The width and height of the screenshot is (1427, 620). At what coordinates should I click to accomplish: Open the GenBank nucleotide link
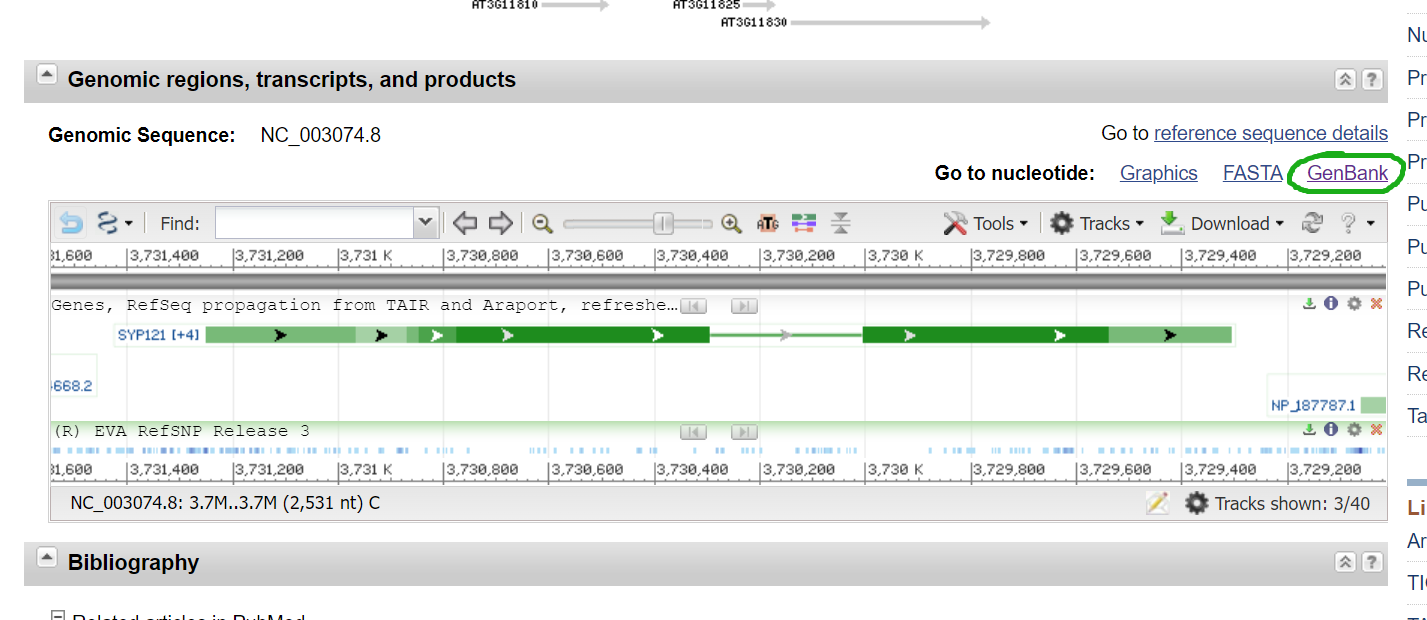click(x=1347, y=173)
